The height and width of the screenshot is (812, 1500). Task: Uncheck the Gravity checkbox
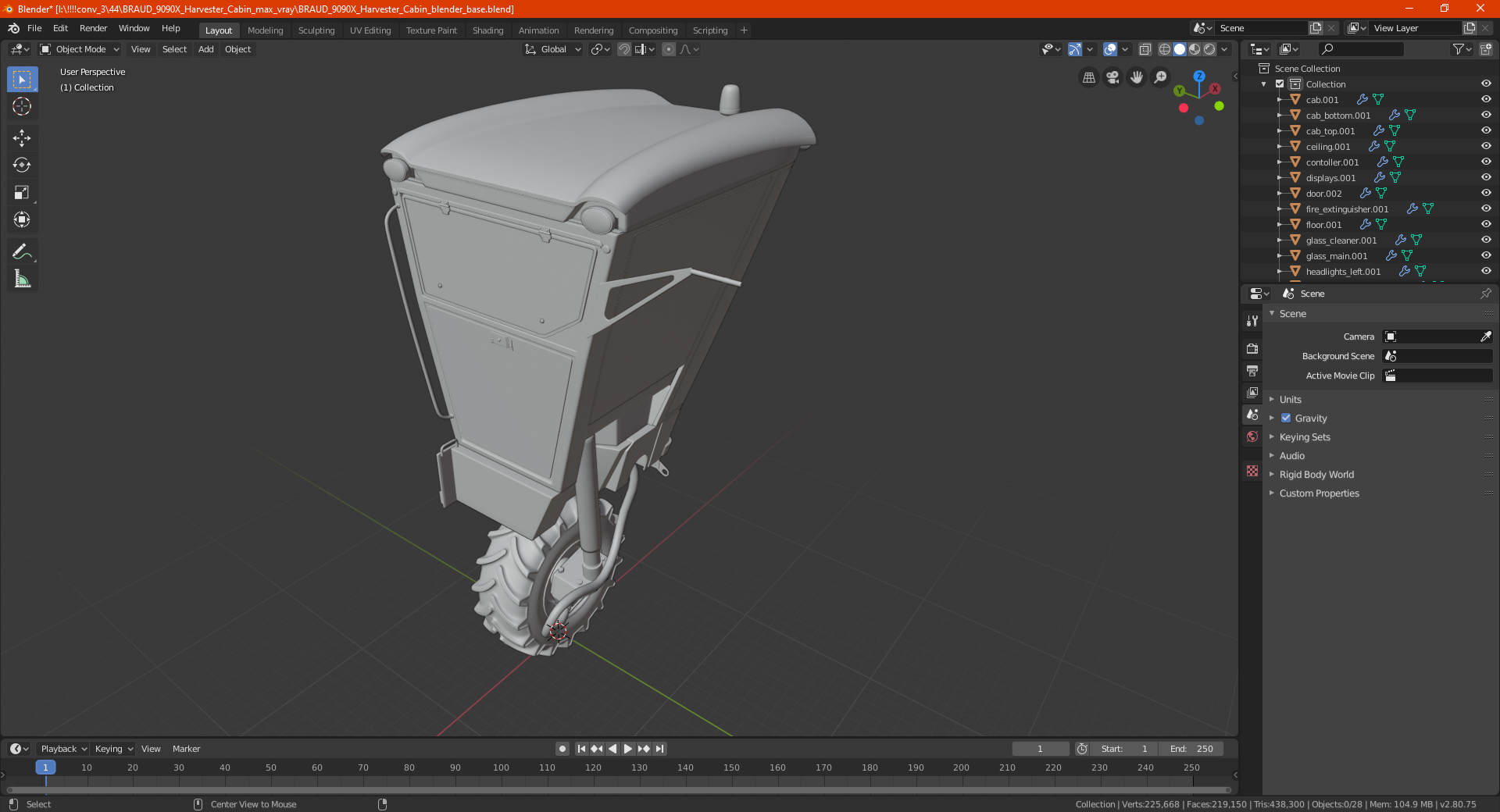[x=1286, y=418]
